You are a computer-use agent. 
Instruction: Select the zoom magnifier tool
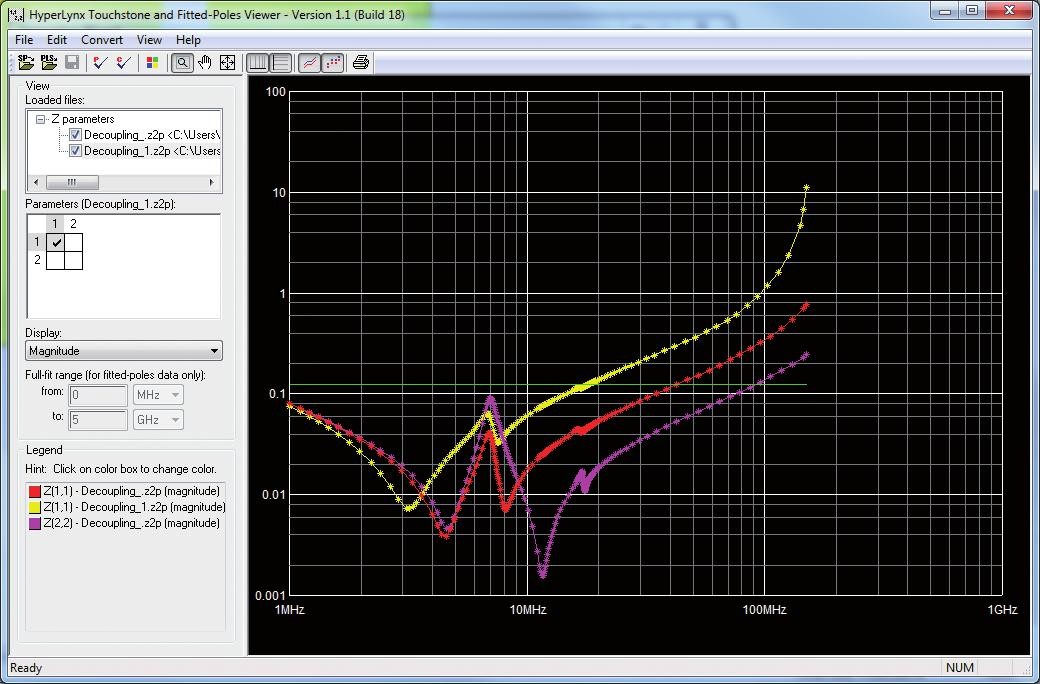pyautogui.click(x=182, y=63)
